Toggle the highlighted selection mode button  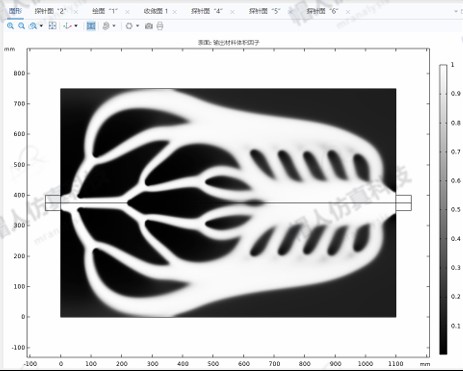[91, 26]
